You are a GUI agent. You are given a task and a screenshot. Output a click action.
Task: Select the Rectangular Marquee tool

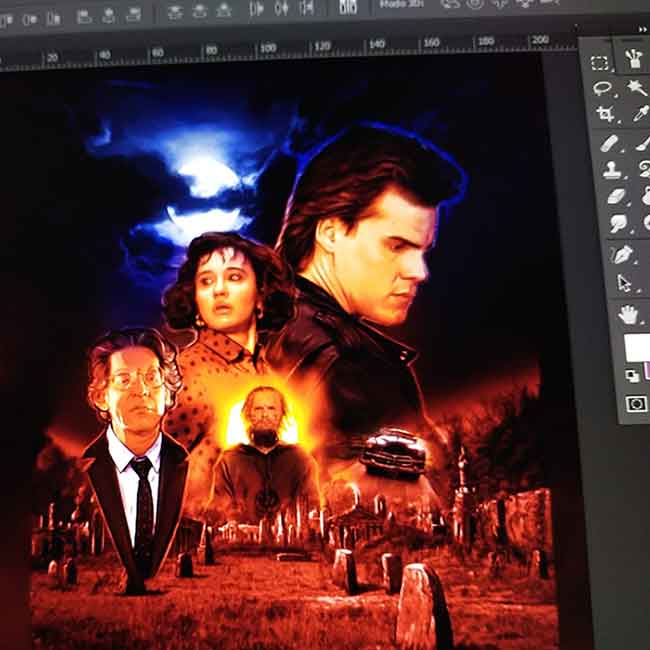coord(599,63)
